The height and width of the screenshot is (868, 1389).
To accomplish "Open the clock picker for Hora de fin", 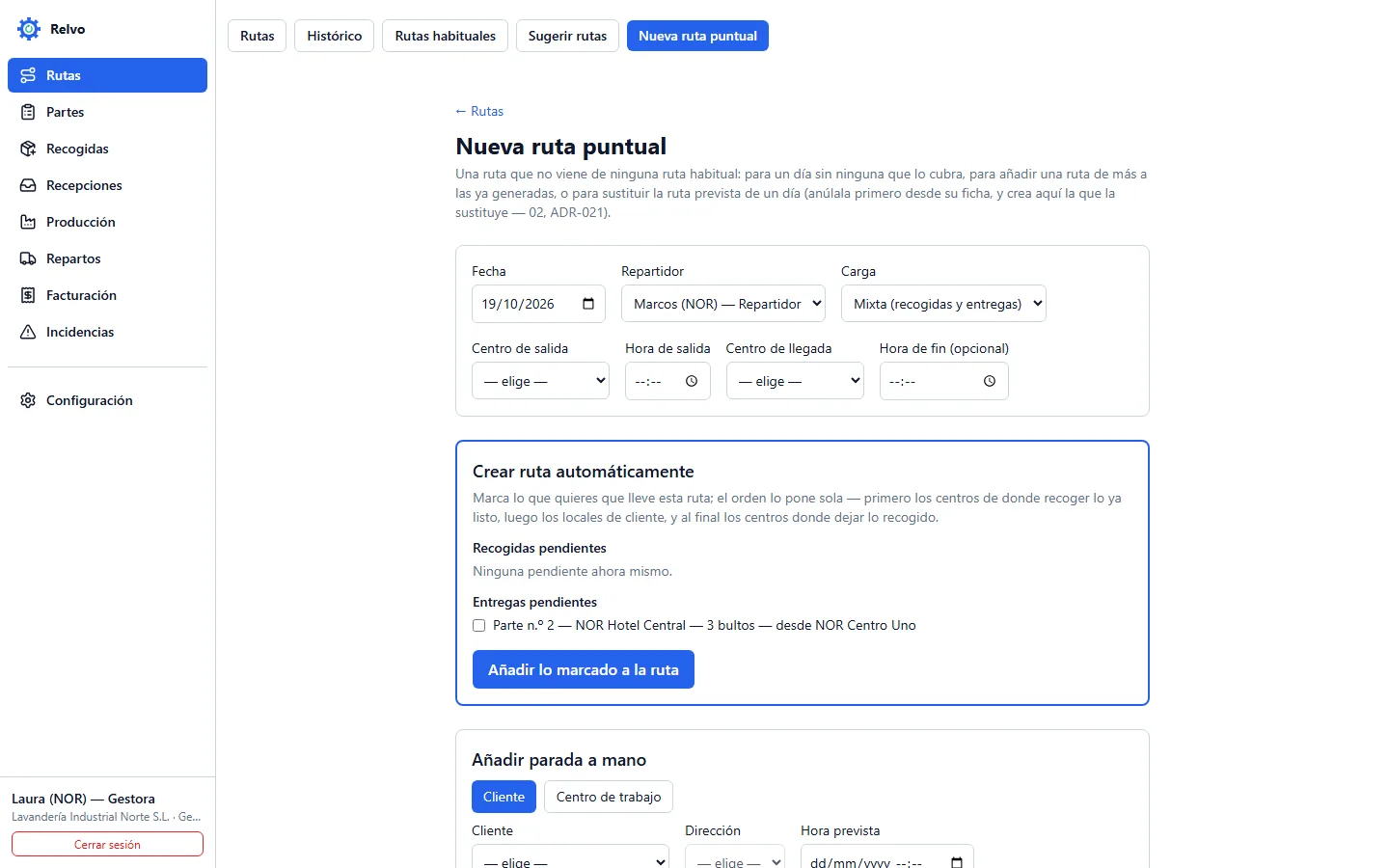I will coord(990,381).
